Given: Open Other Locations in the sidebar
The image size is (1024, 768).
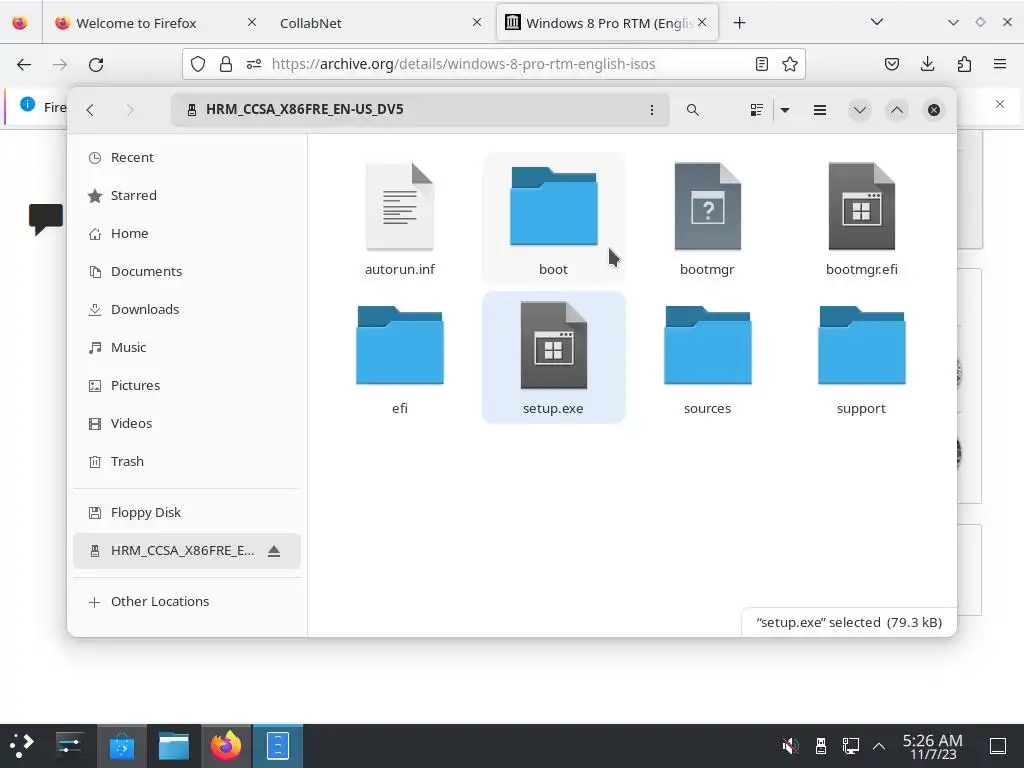Looking at the screenshot, I should (187, 601).
